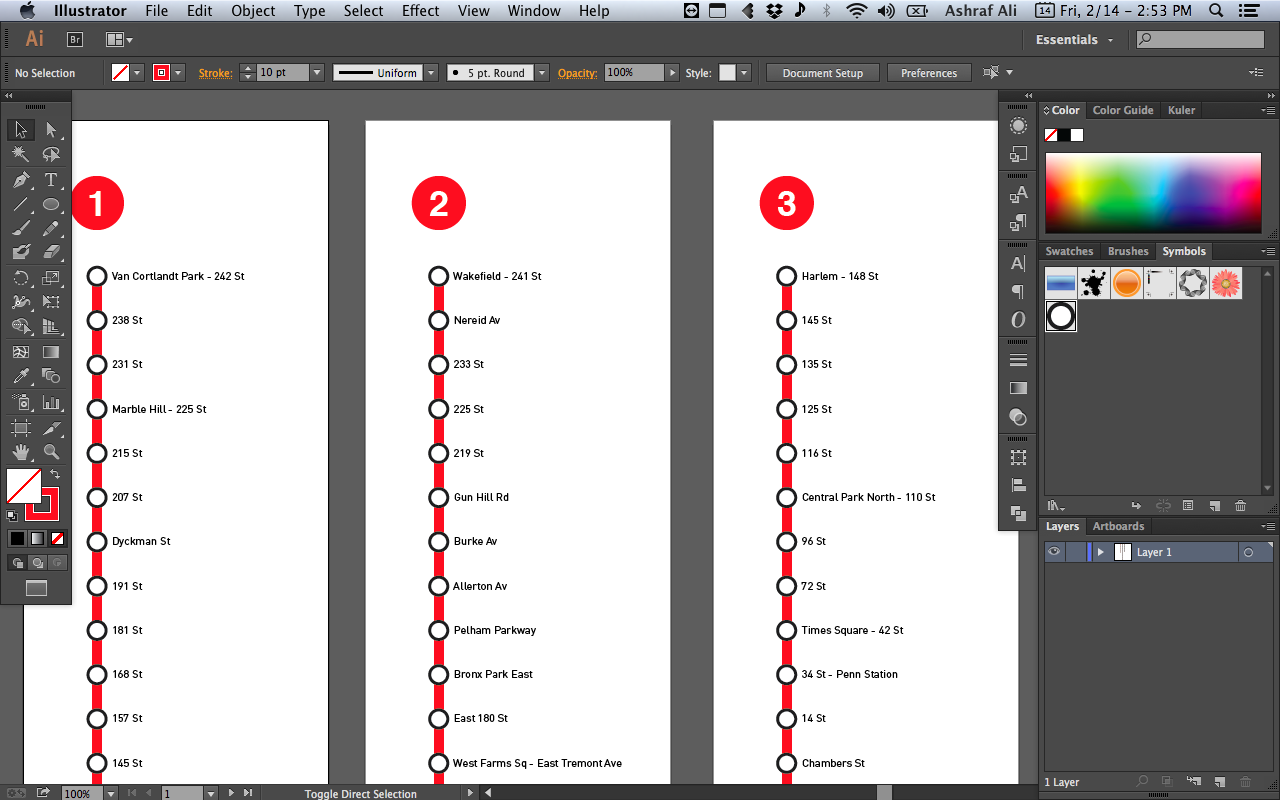The width and height of the screenshot is (1280, 800).
Task: Swap fill and stroke colors
Action: 55,474
